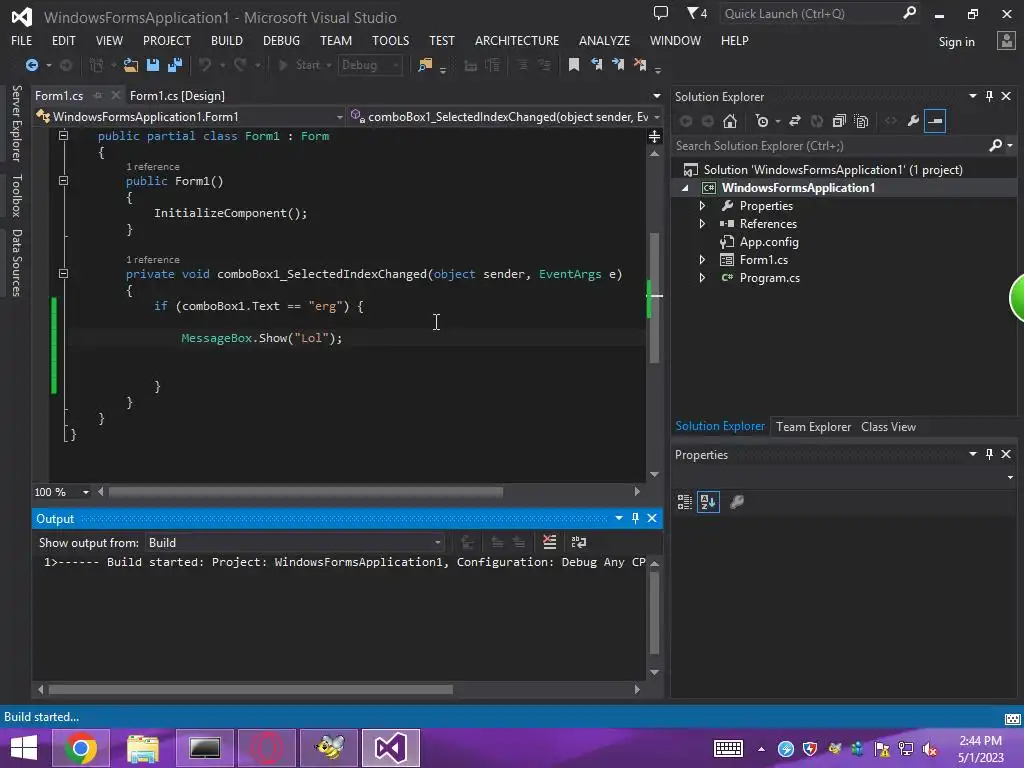Click the Find in Files icon

pyautogui.click(x=425, y=65)
